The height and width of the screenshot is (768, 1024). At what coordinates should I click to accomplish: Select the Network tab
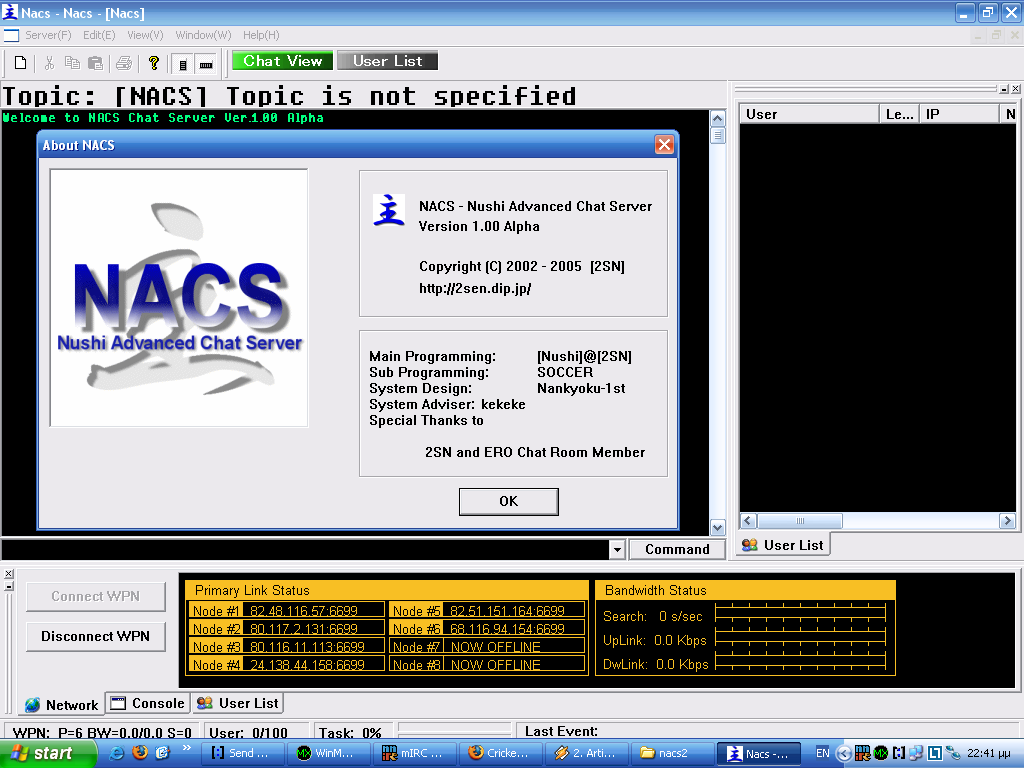(61, 705)
